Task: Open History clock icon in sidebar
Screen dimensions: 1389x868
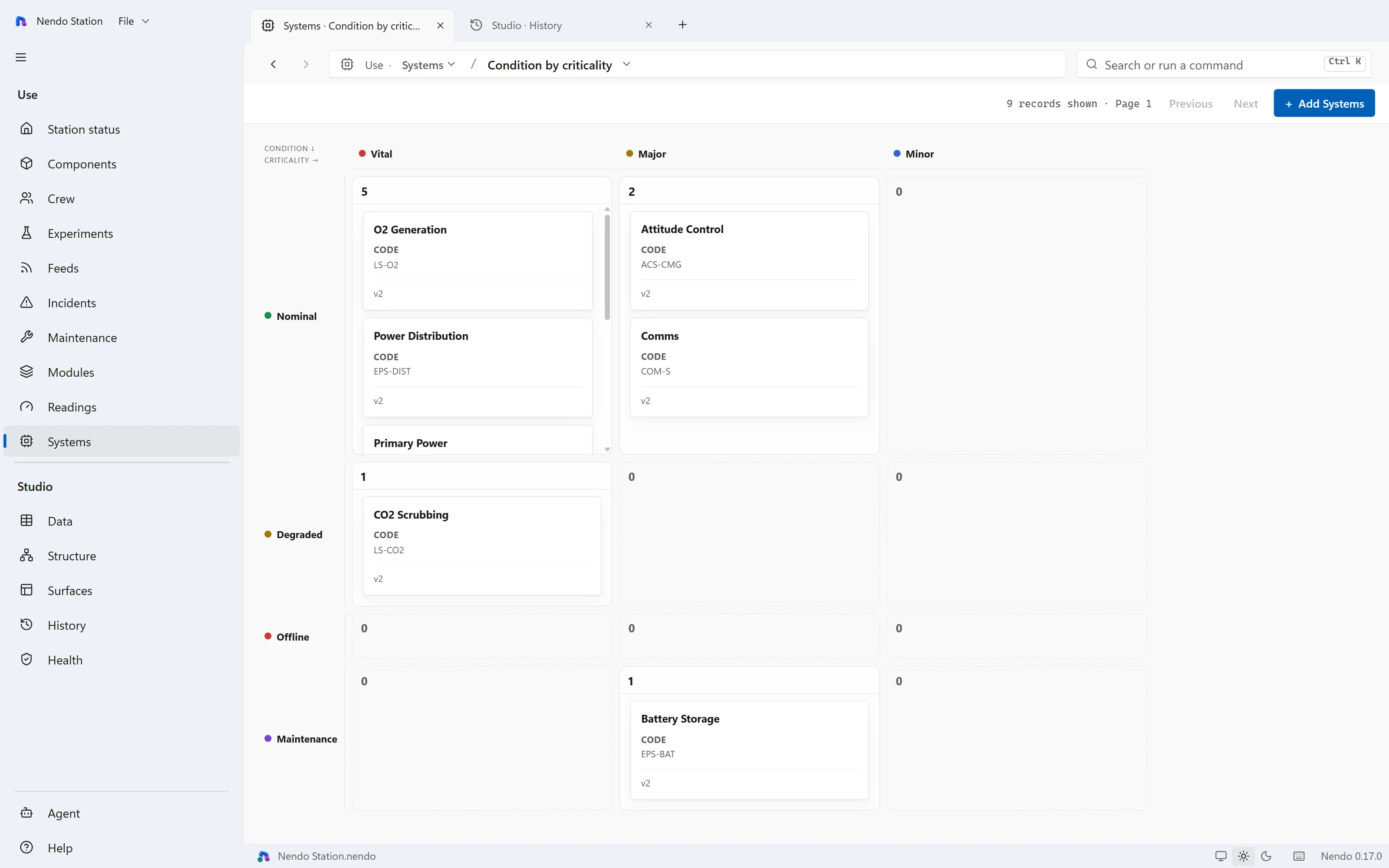Action: [x=26, y=625]
